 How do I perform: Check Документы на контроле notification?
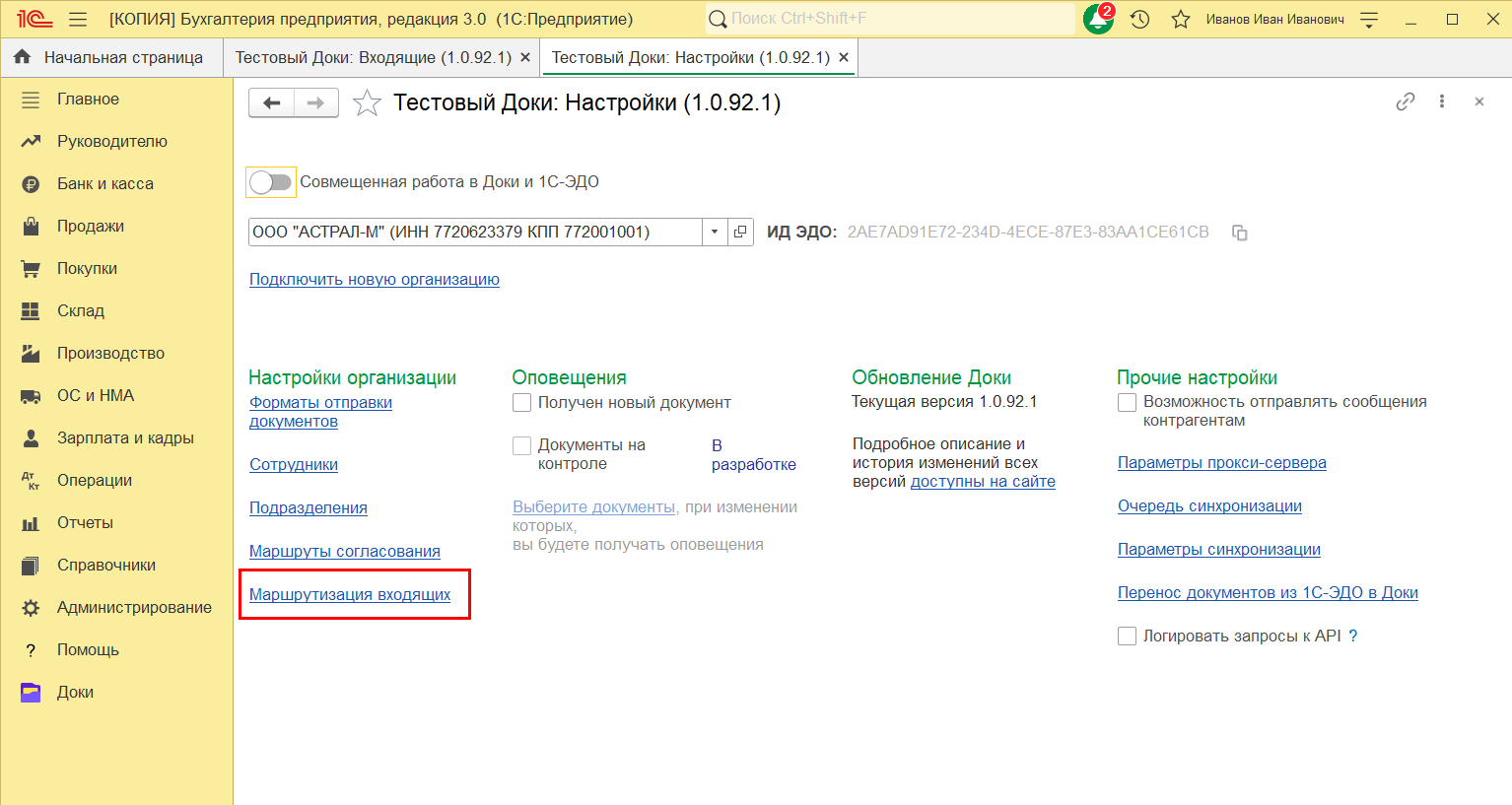tap(522, 446)
